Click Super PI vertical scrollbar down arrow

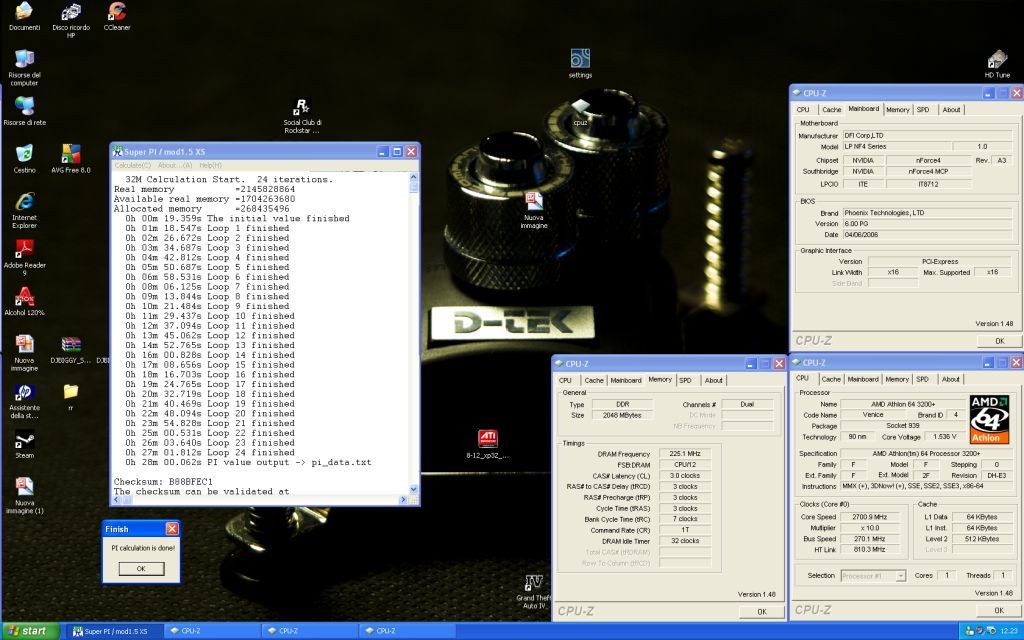click(x=413, y=489)
